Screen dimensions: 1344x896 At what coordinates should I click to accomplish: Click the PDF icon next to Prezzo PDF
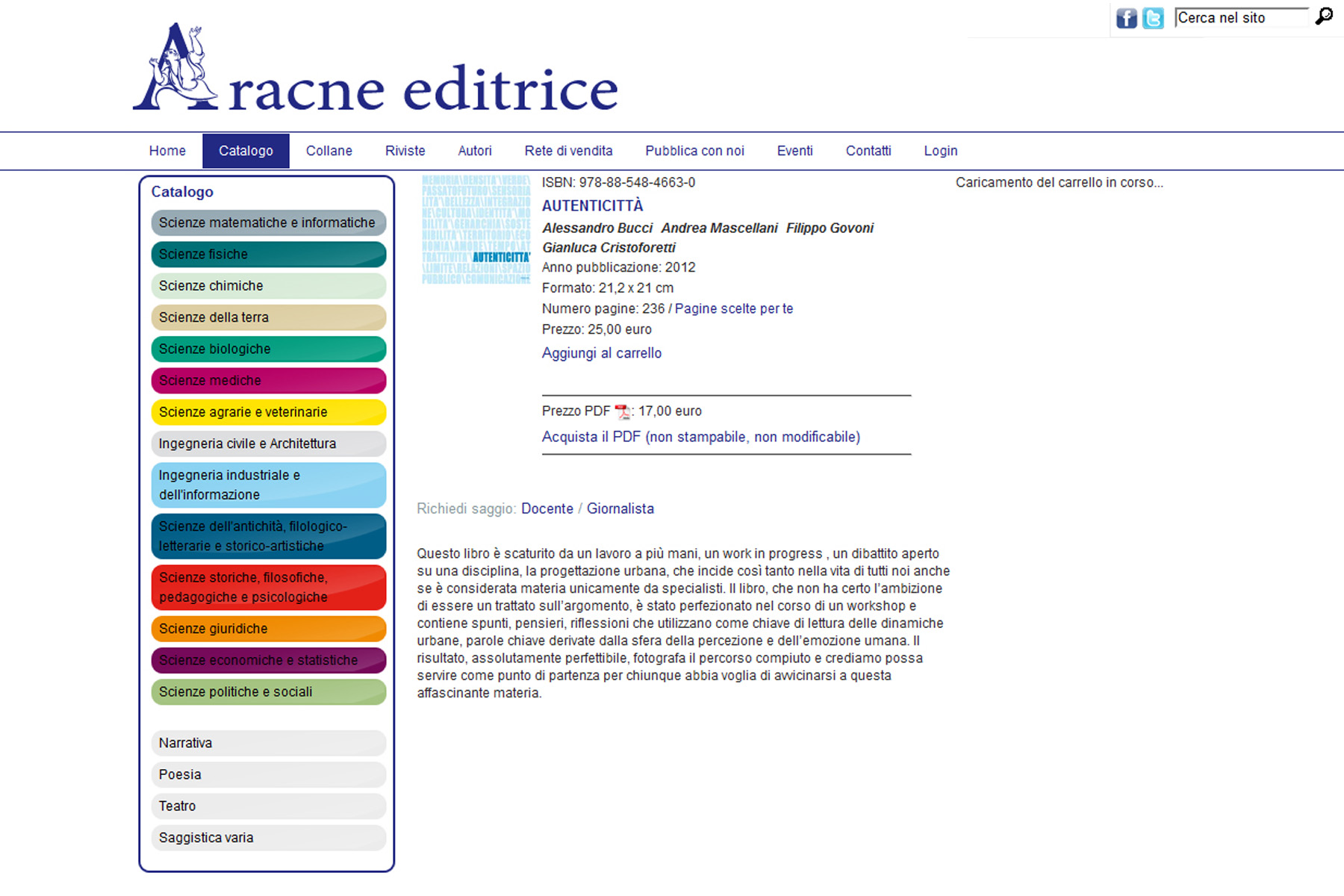click(622, 411)
